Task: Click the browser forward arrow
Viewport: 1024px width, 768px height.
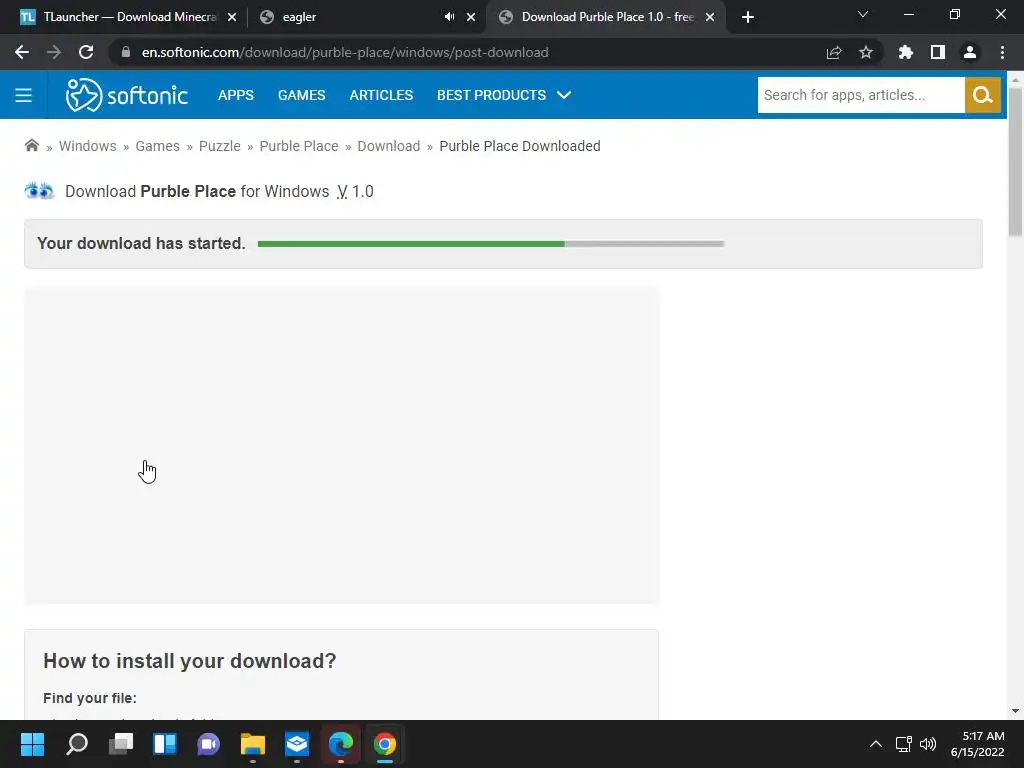Action: [54, 52]
